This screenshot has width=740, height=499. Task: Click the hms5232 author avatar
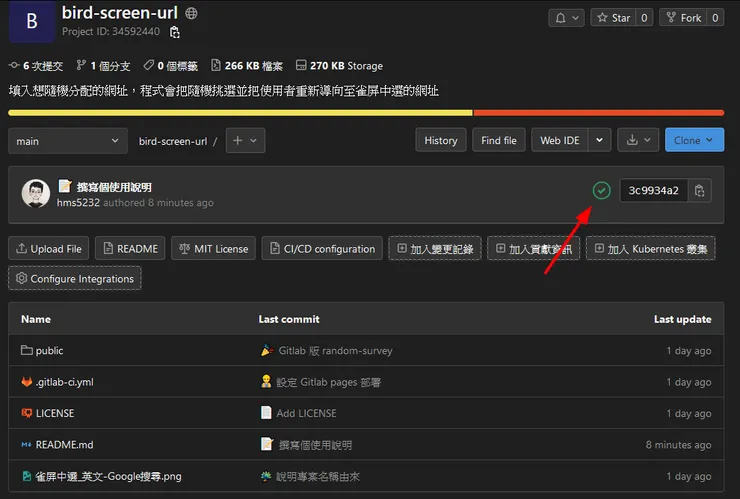(x=36, y=194)
